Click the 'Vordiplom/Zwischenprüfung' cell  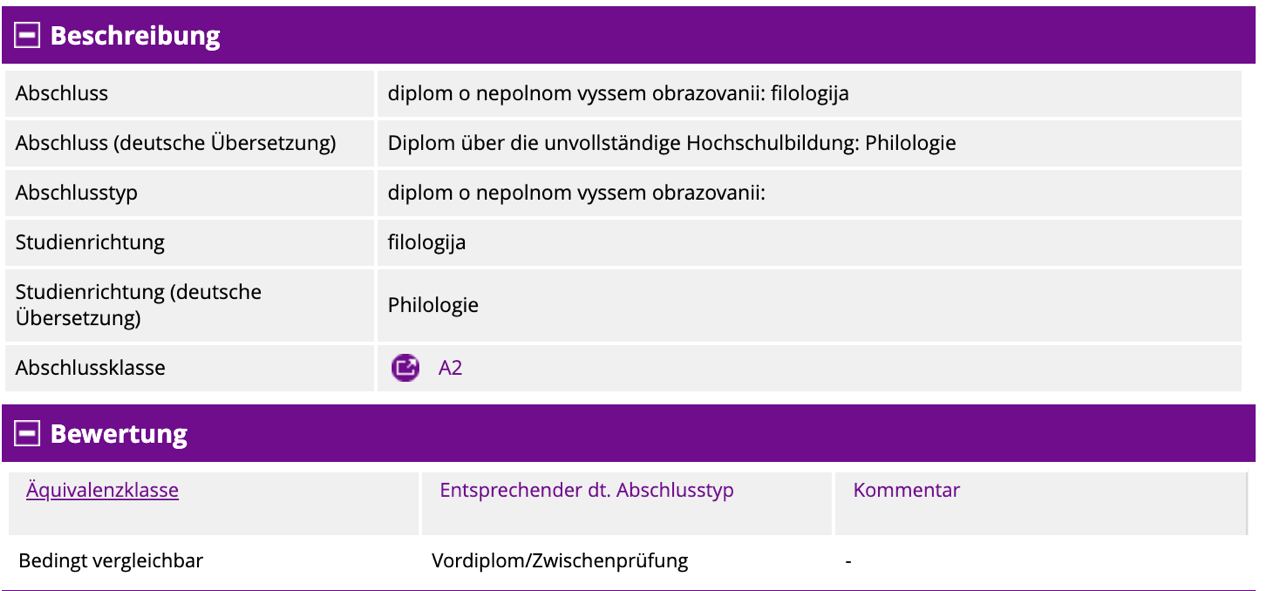(560, 561)
